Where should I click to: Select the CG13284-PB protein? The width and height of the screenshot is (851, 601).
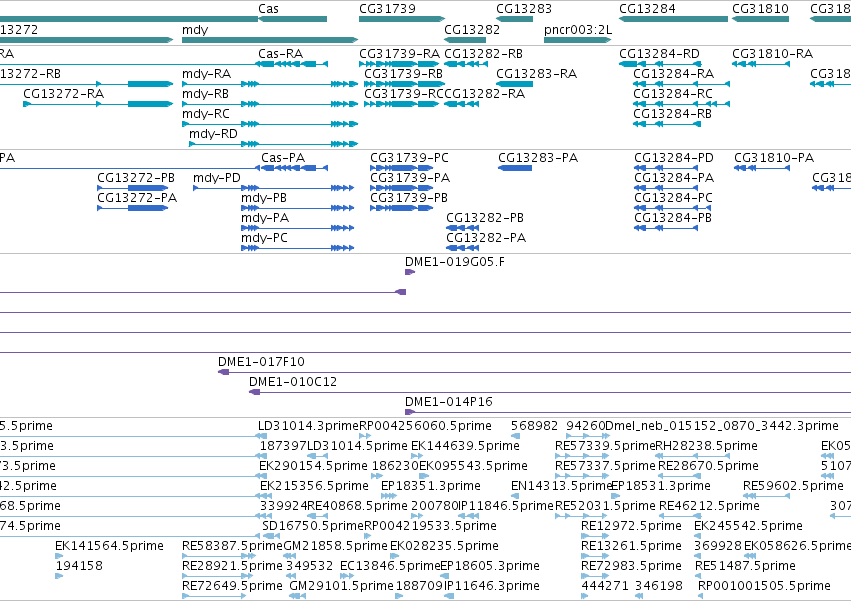click(x=666, y=229)
